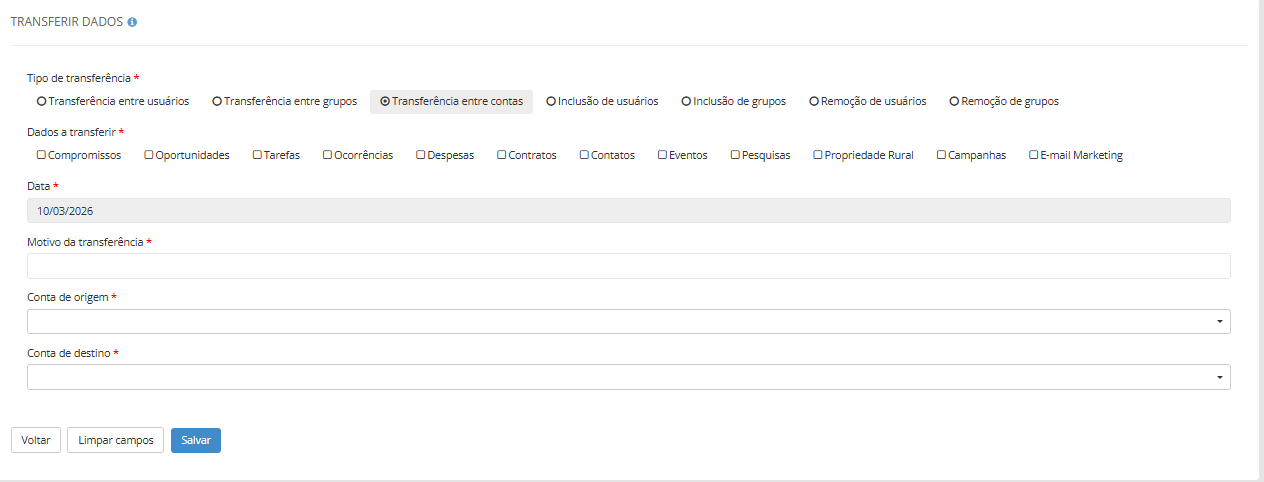Pick the Inclusão de grupos option
This screenshot has width=1264, height=482.
pos(687,101)
